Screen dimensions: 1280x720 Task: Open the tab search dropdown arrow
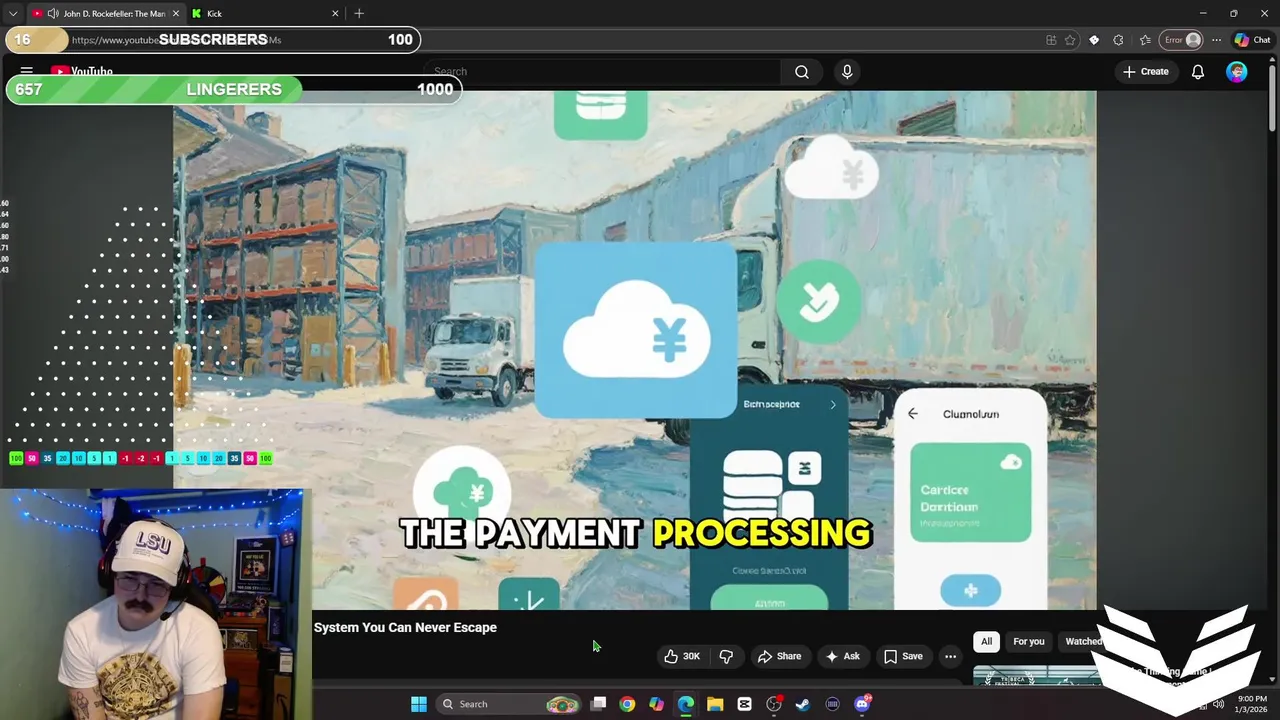pos(12,14)
